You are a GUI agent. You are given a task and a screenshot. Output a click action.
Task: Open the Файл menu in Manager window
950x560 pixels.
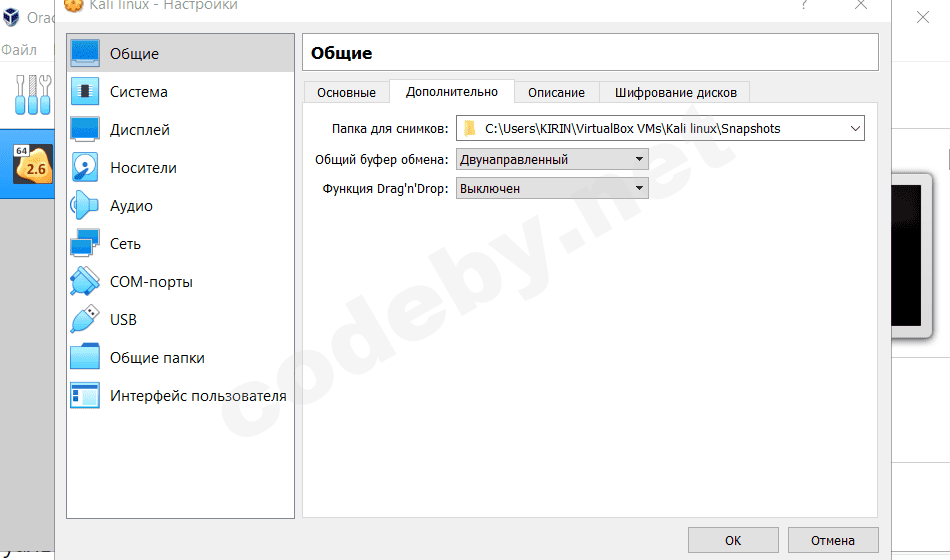[19, 50]
